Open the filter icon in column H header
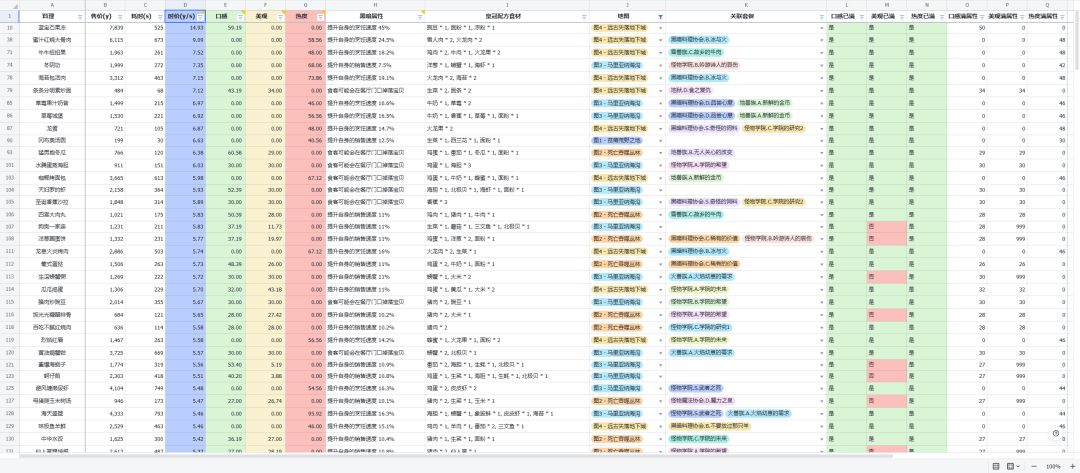 coord(420,16)
